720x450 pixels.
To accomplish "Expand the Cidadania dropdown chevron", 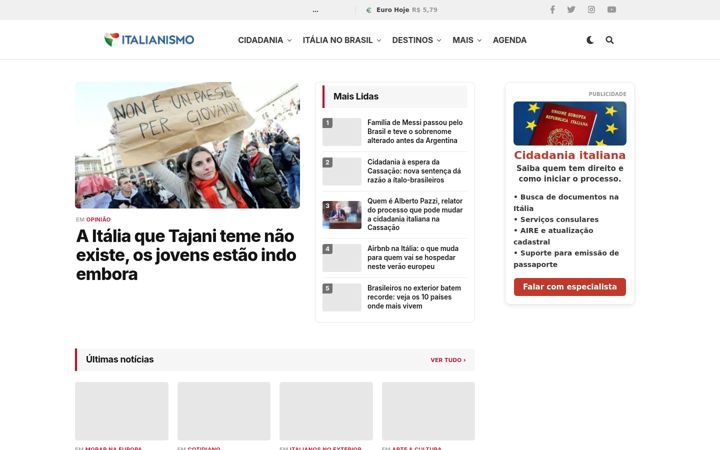I will pos(289,40).
